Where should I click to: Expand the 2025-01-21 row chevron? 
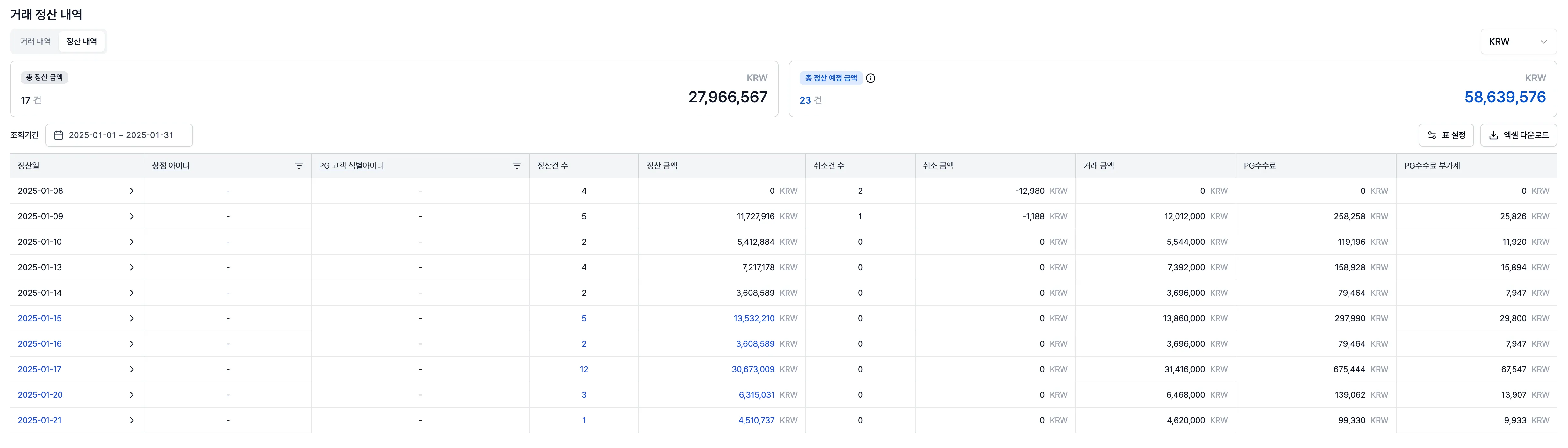[x=132, y=421]
